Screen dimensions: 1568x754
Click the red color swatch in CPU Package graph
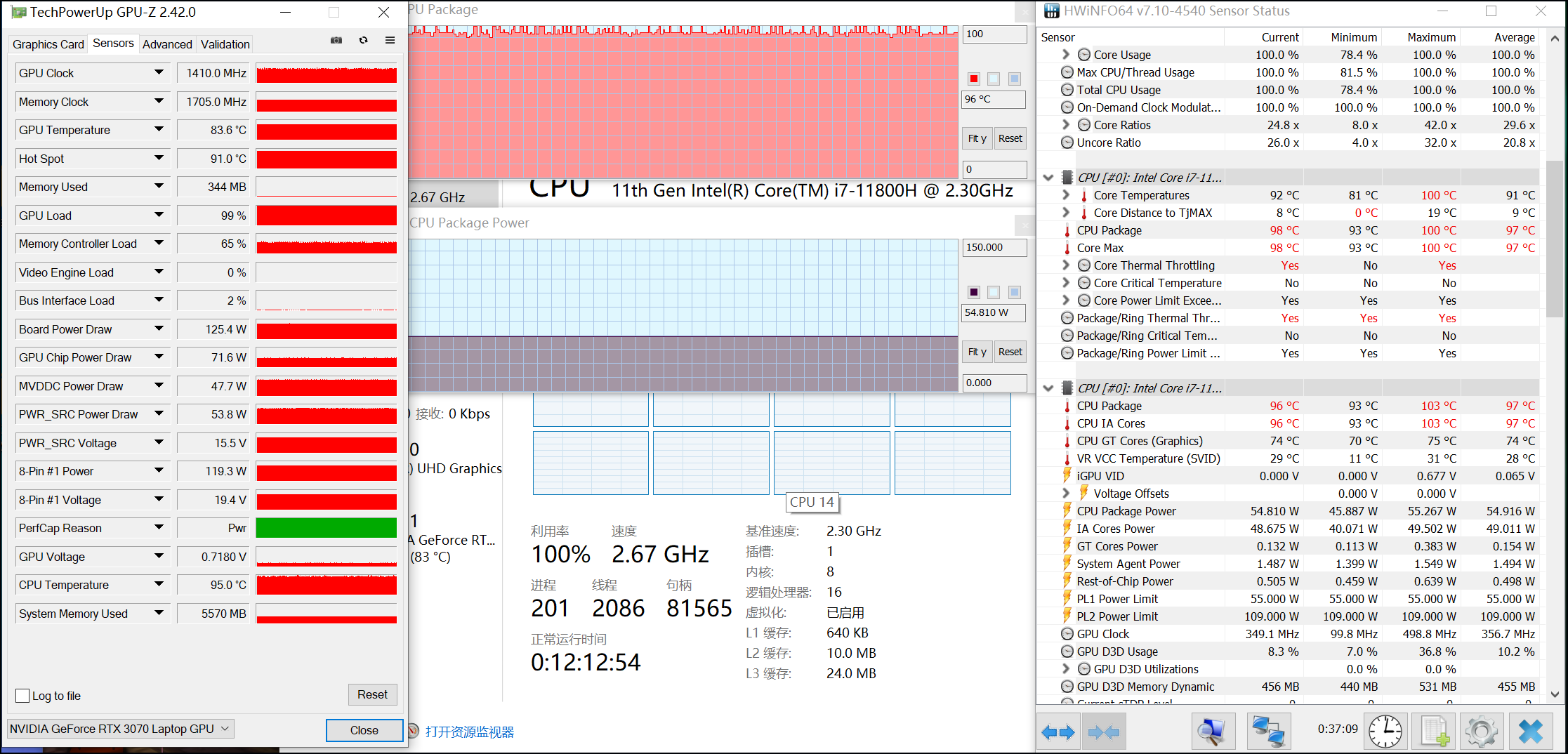[974, 79]
